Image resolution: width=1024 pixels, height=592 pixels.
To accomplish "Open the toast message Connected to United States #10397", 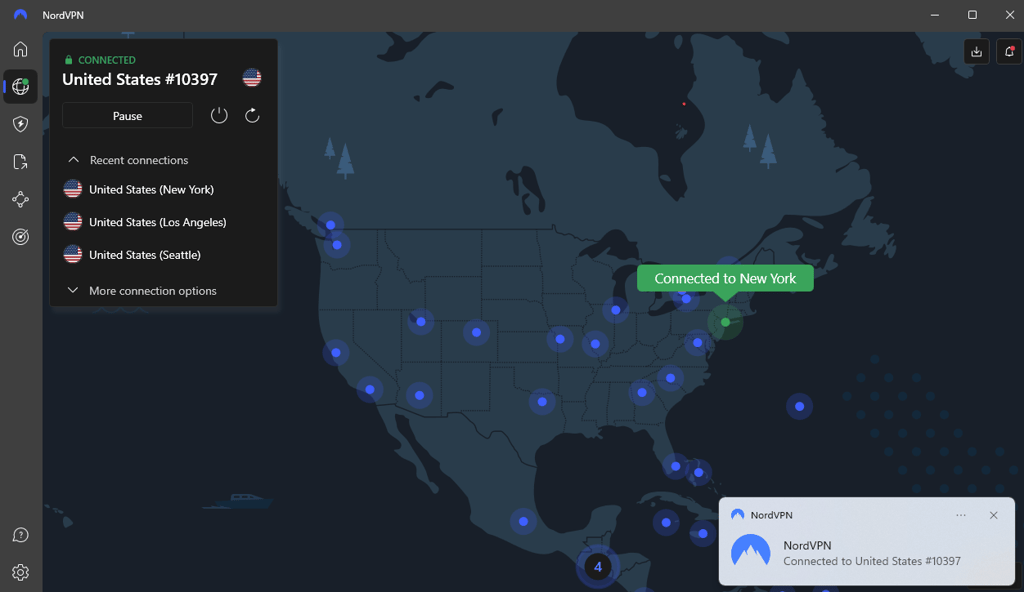I will 872,561.
